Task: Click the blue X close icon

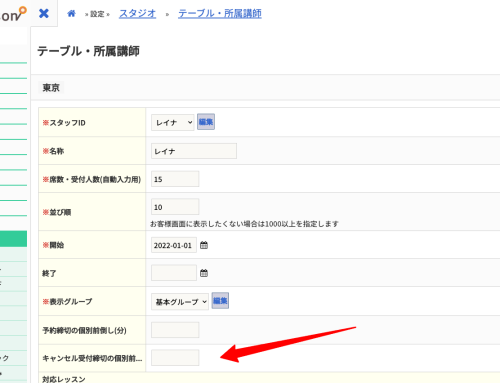Action: 44,13
